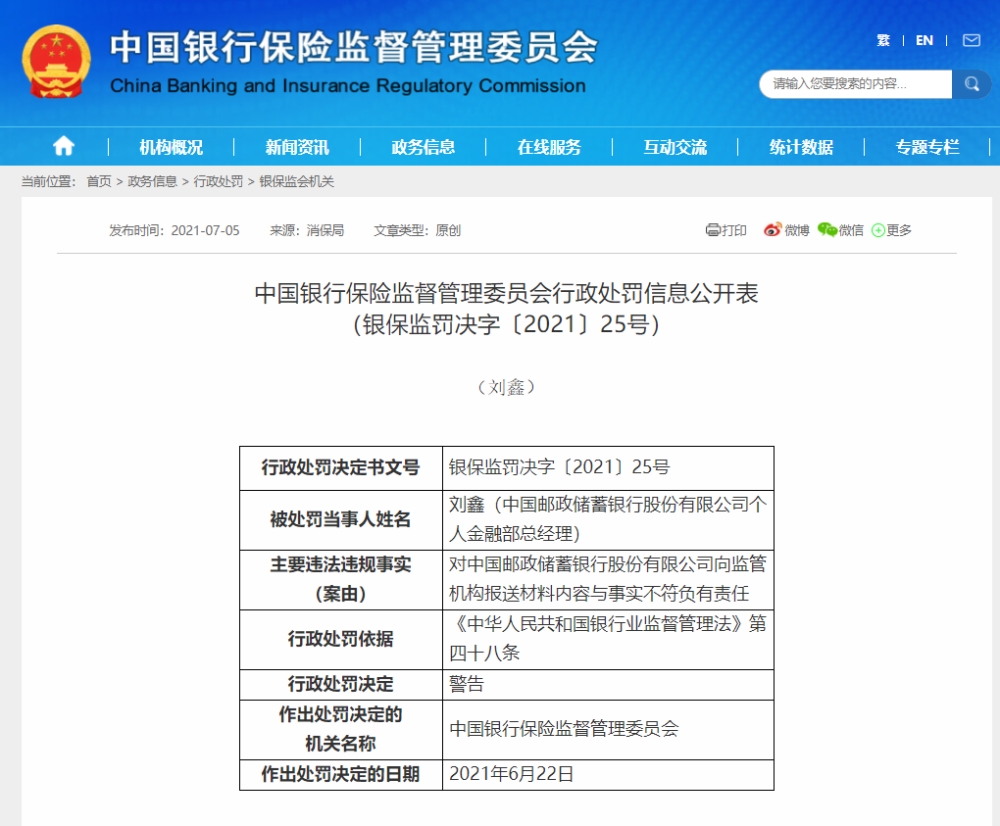Viewport: 1000px width, 826px height.
Task: Open the envelope mail icon
Action: coord(971,40)
